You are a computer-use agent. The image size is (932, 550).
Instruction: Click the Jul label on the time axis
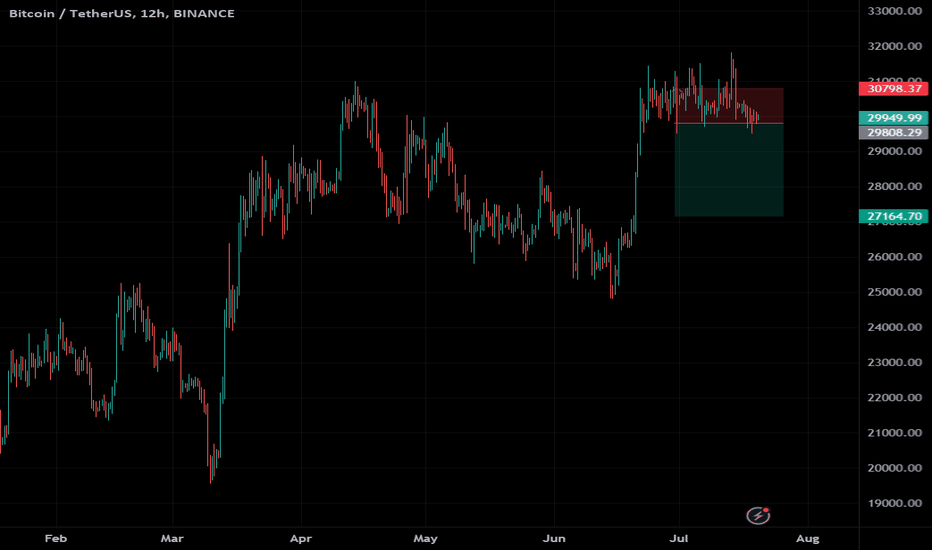coord(679,538)
